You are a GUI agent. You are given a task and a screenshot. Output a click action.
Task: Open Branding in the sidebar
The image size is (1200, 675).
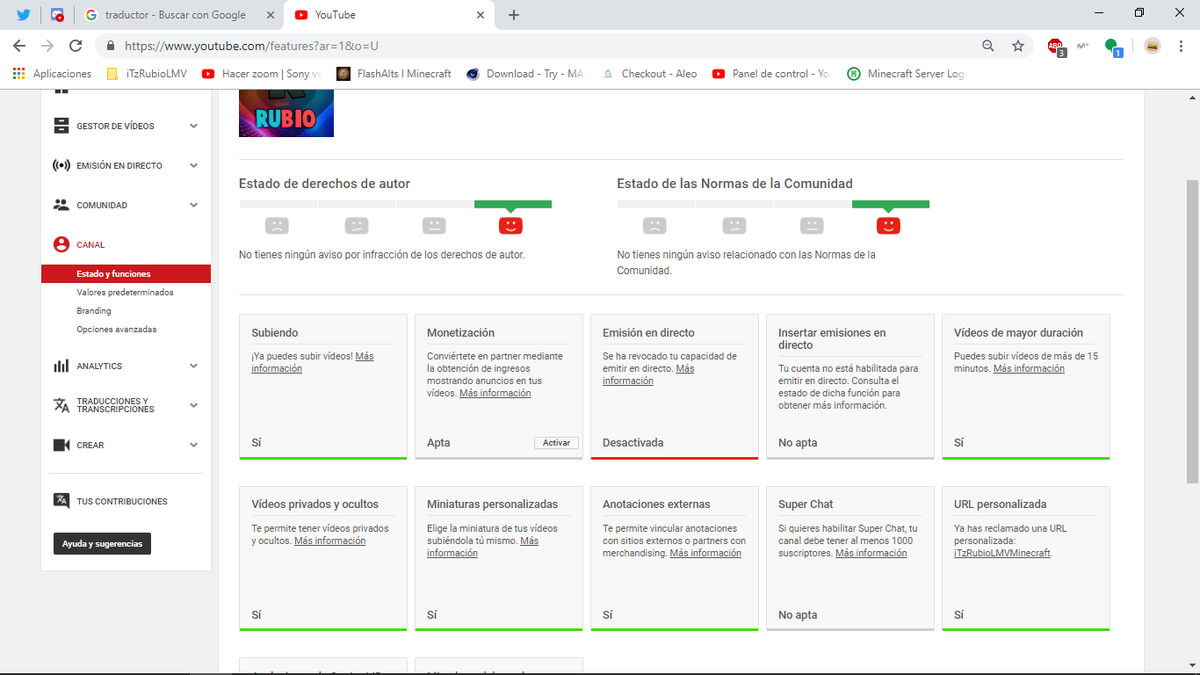click(94, 311)
